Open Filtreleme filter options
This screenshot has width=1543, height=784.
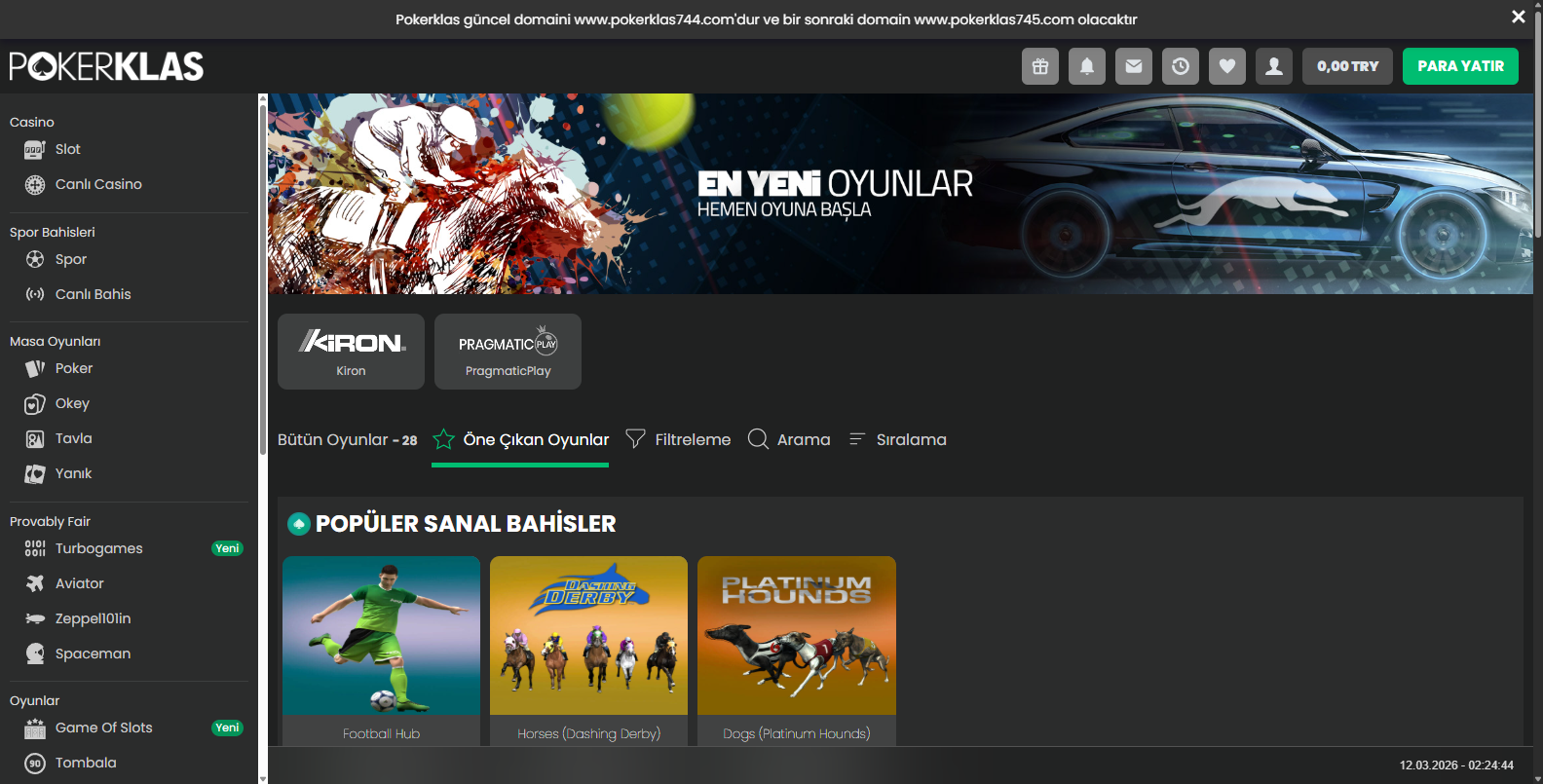pos(678,439)
